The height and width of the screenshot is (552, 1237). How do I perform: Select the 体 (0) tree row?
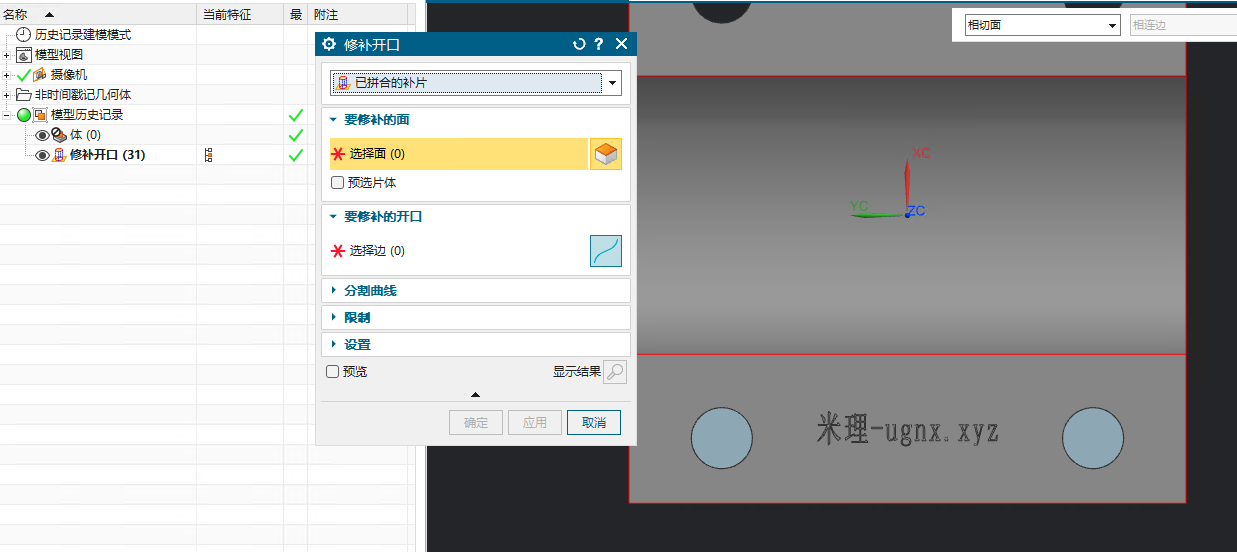[x=85, y=135]
